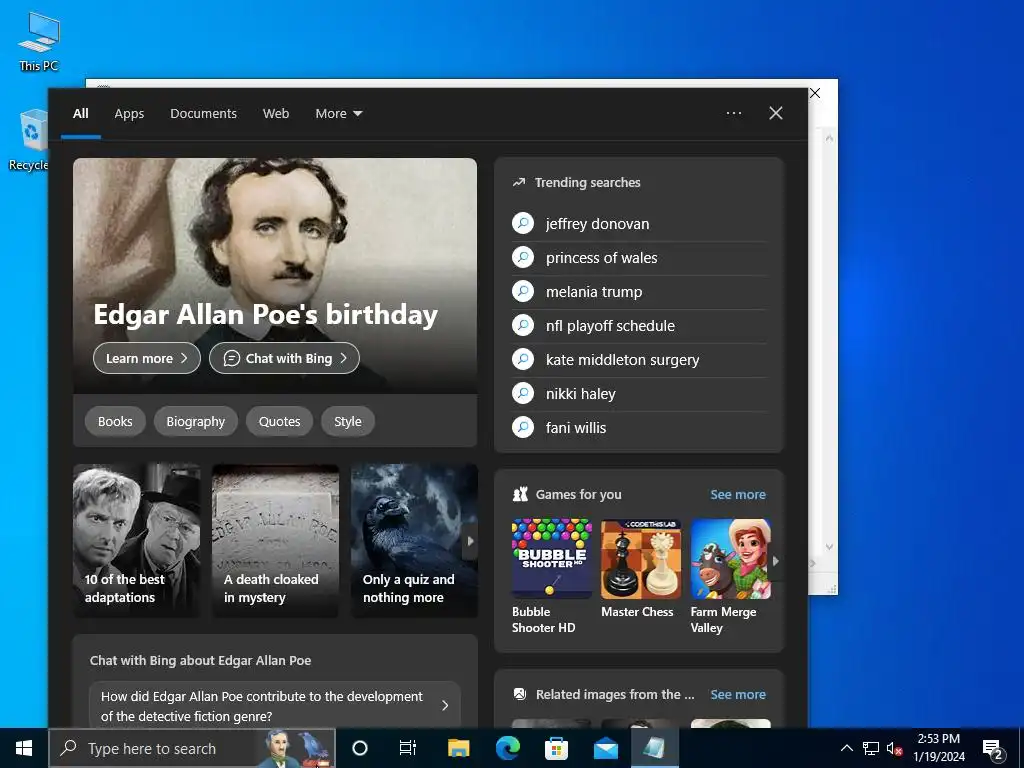Click the Chat with Bing button

(x=284, y=358)
